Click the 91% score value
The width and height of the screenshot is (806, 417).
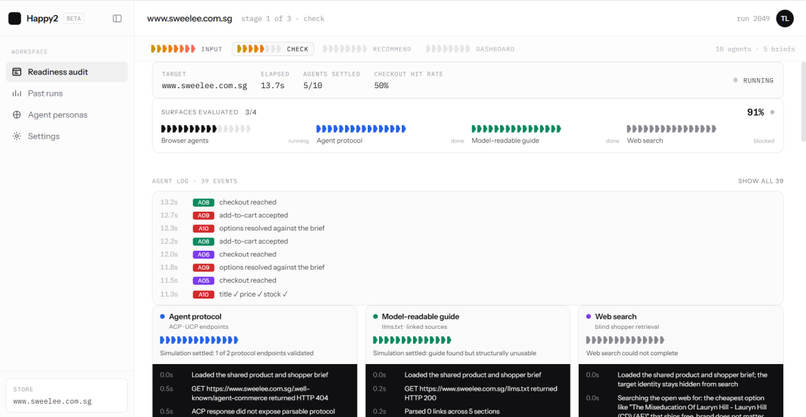click(x=755, y=112)
